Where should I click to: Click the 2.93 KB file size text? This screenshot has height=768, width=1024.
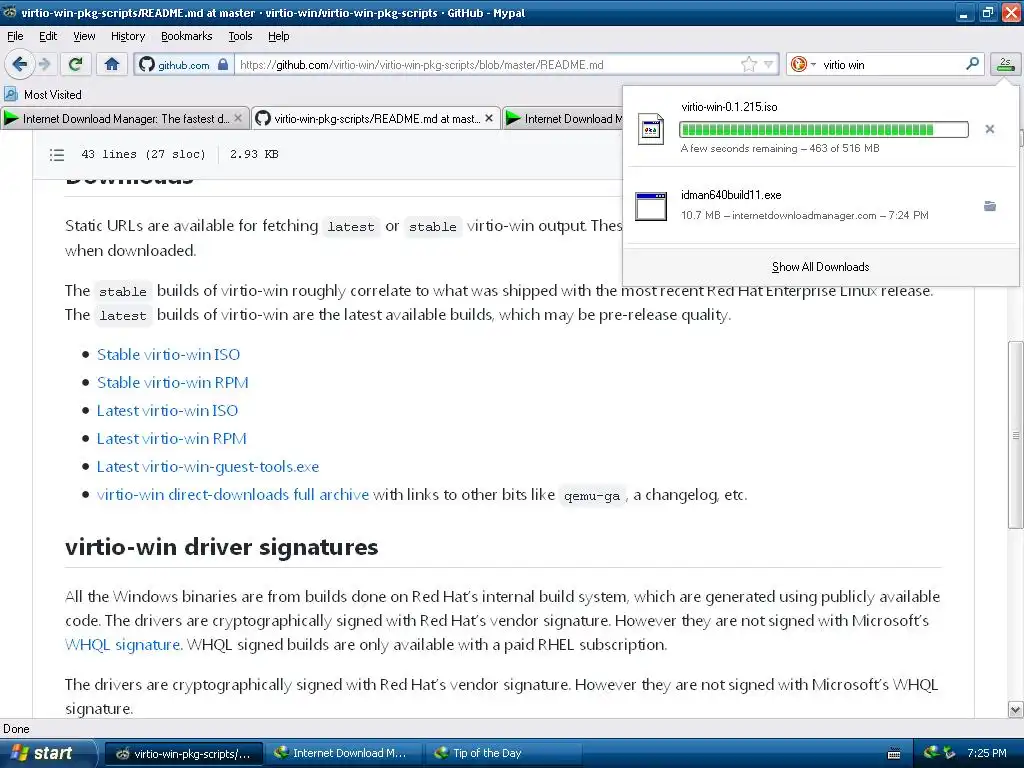point(254,154)
